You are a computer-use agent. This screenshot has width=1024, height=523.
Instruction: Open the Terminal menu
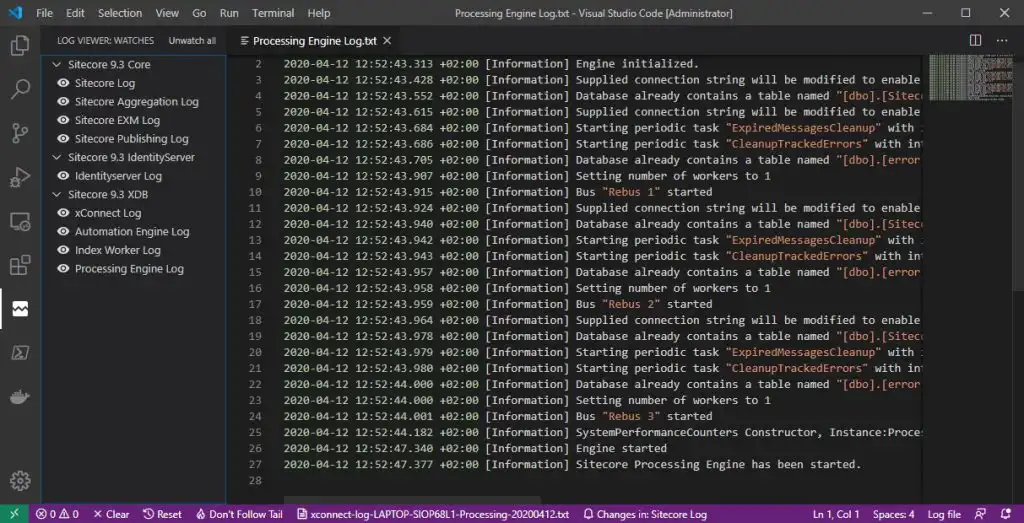point(273,13)
